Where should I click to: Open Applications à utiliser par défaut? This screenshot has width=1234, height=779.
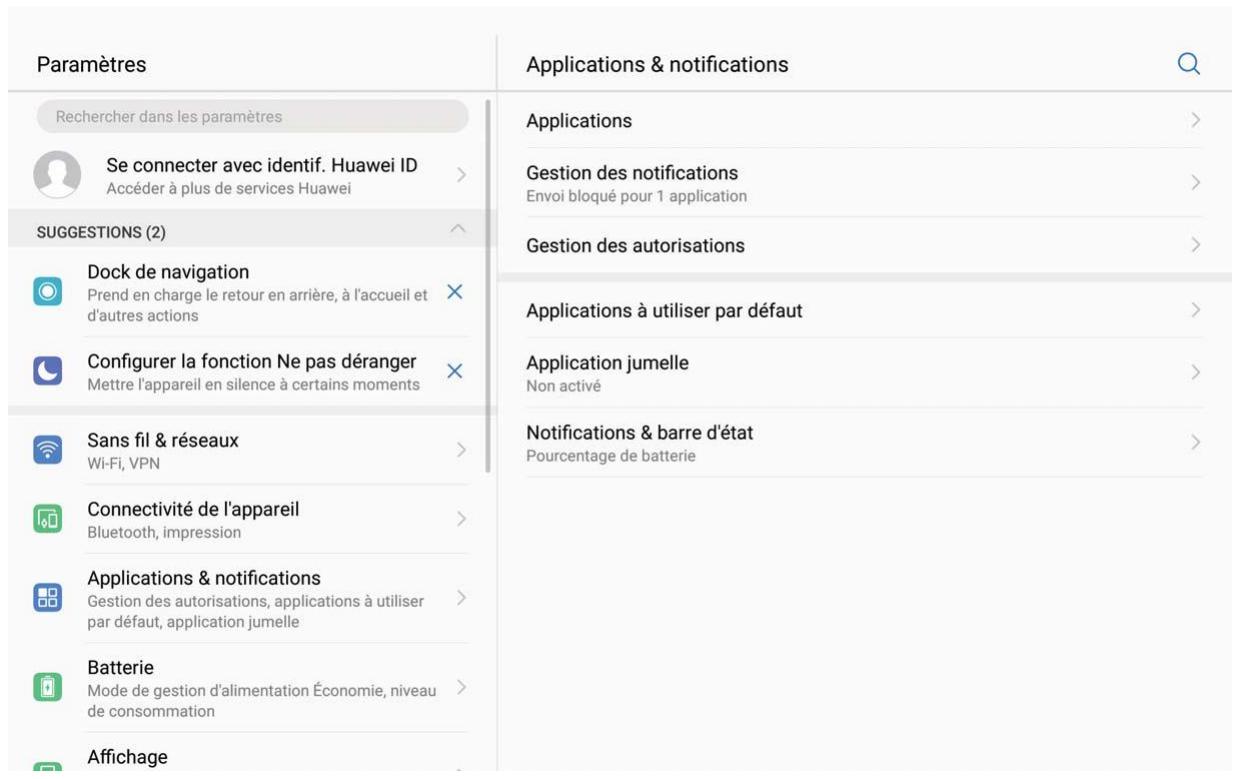(860, 310)
